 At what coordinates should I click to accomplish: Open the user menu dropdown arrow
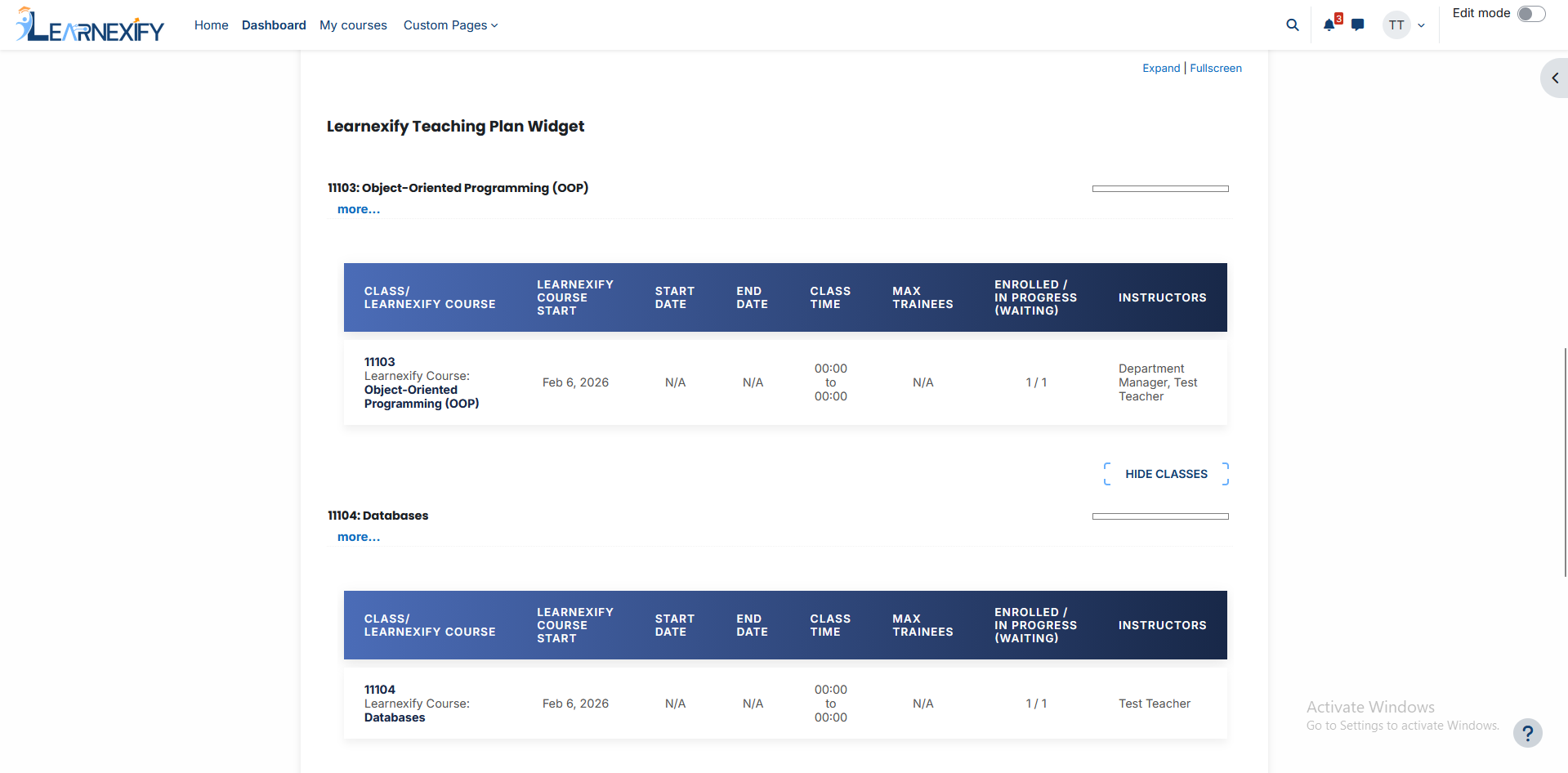1422,25
